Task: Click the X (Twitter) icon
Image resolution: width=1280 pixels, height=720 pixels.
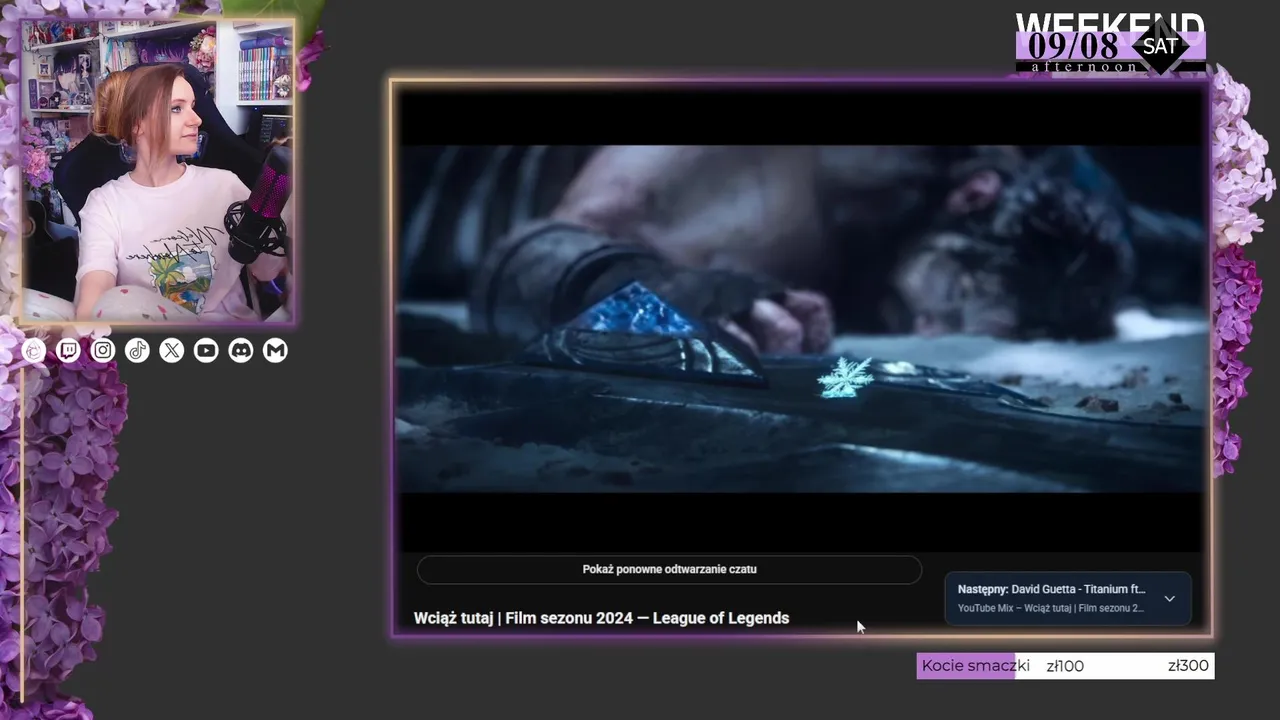Action: (x=172, y=350)
